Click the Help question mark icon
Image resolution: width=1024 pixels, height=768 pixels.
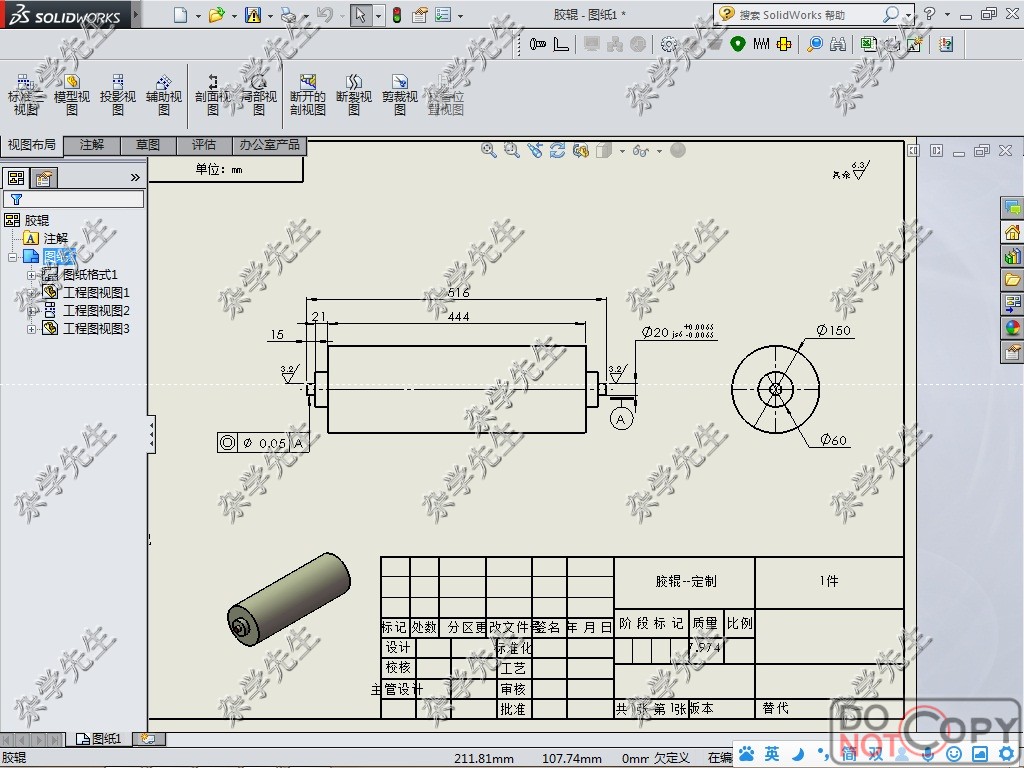coord(930,14)
